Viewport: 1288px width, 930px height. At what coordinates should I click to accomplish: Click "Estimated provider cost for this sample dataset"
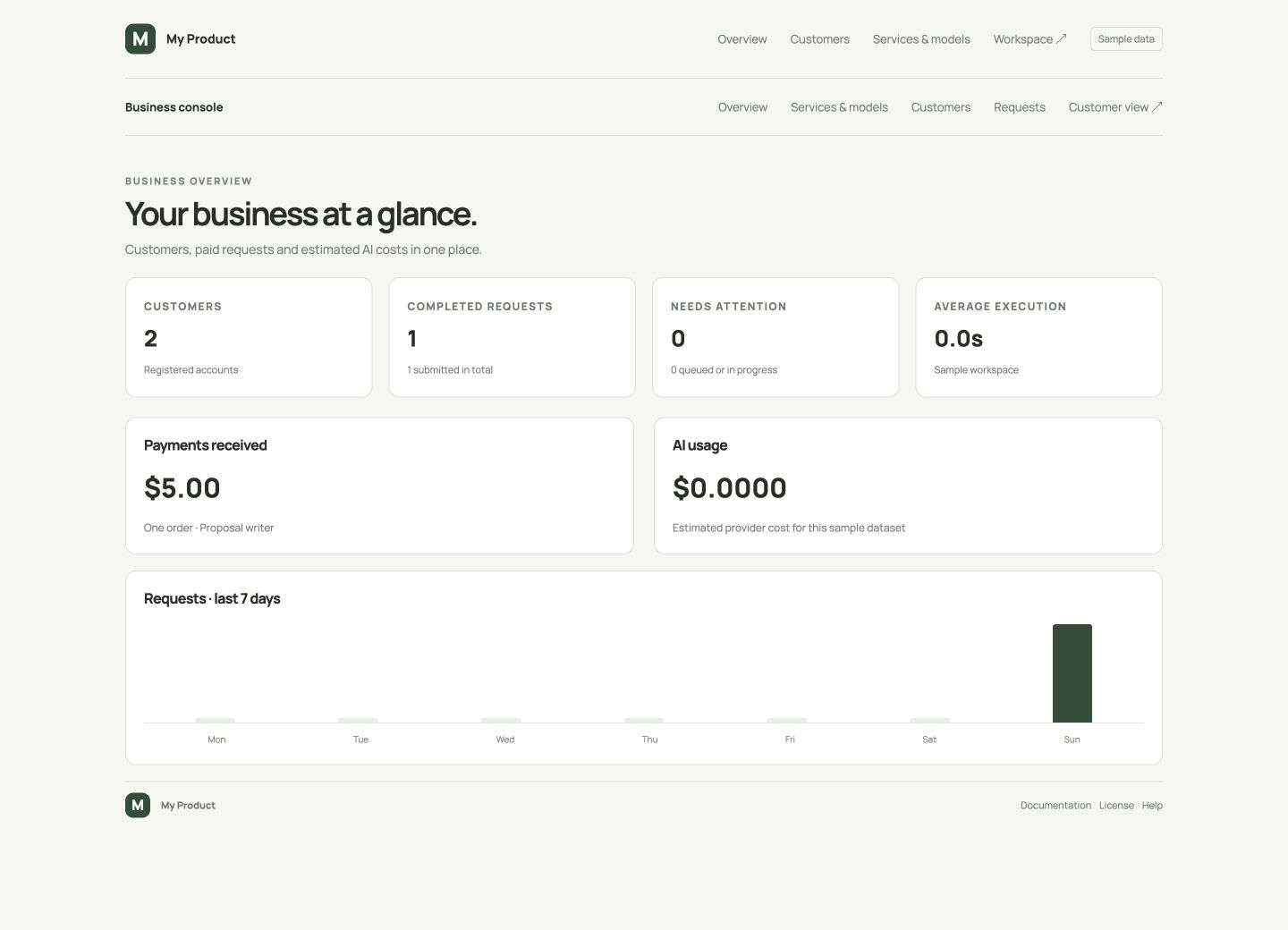point(789,528)
